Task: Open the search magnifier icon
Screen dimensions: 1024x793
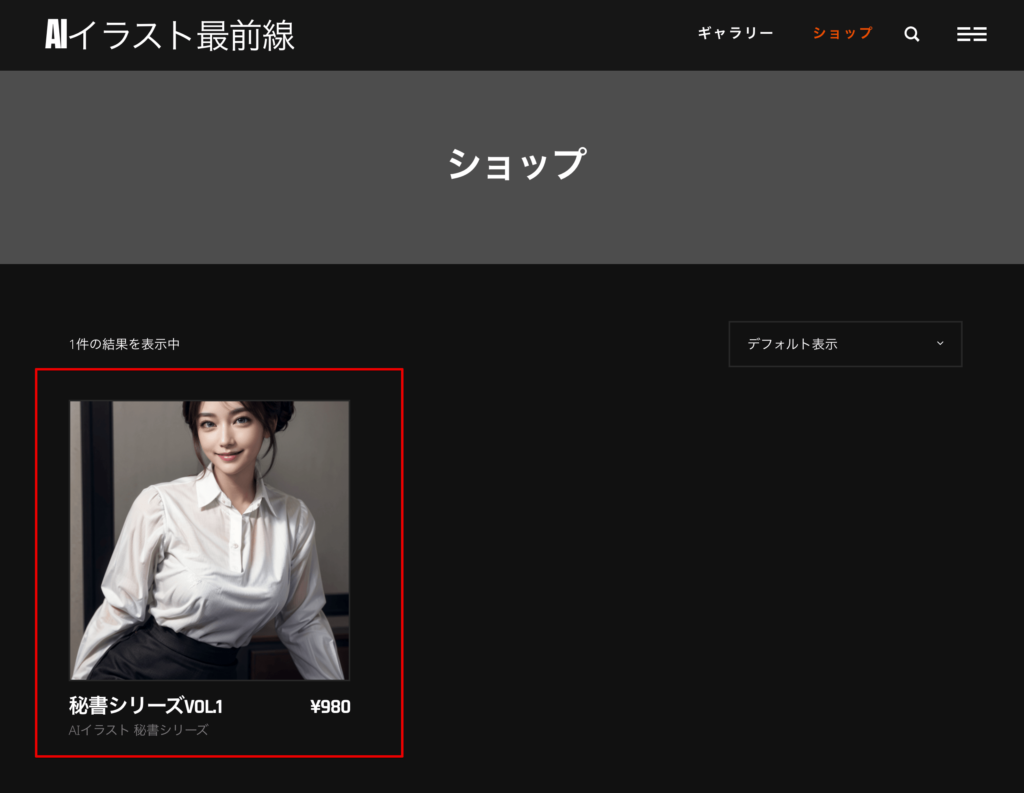Action: (x=912, y=34)
